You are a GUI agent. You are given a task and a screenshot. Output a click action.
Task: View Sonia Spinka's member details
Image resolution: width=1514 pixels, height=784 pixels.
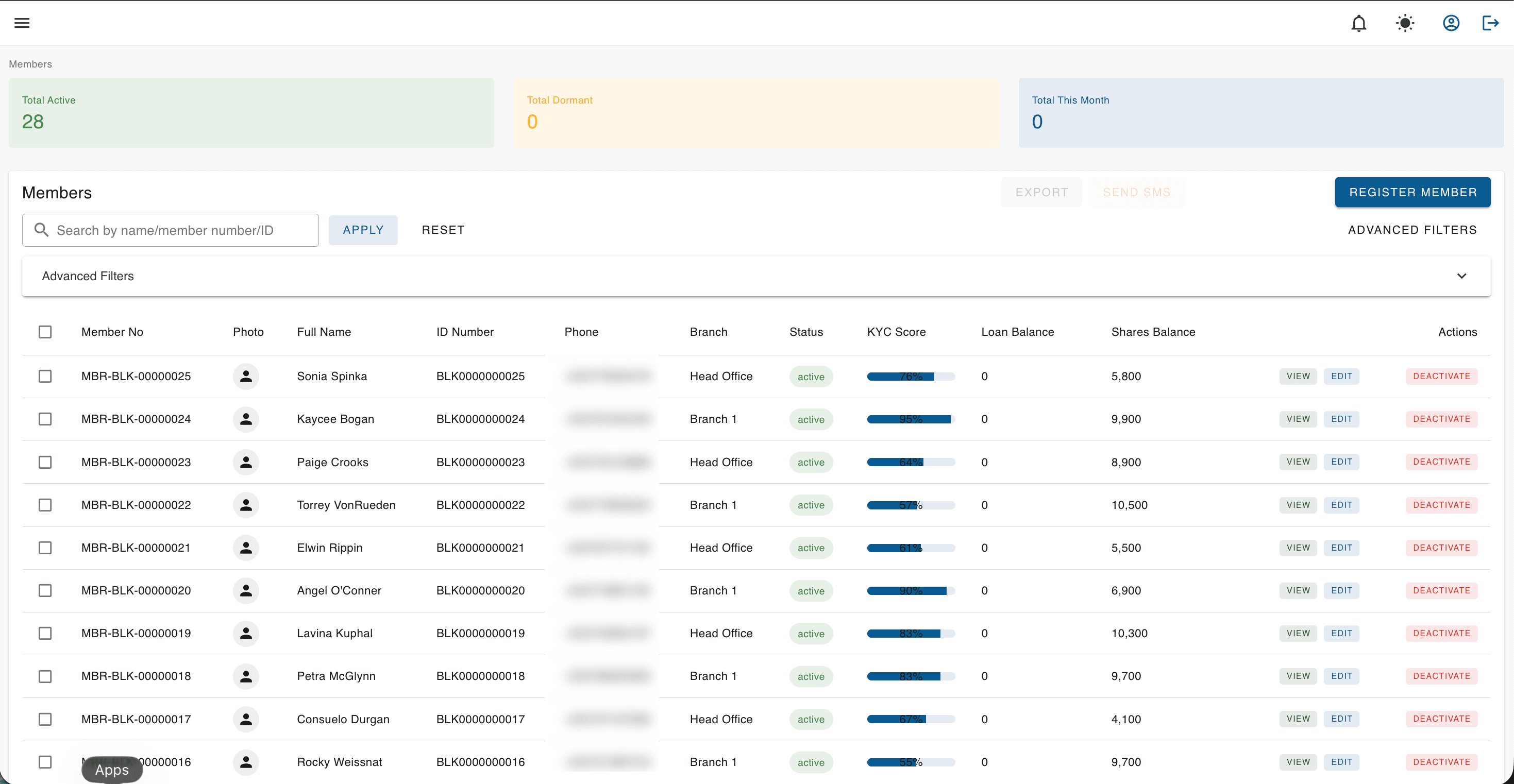point(1298,376)
